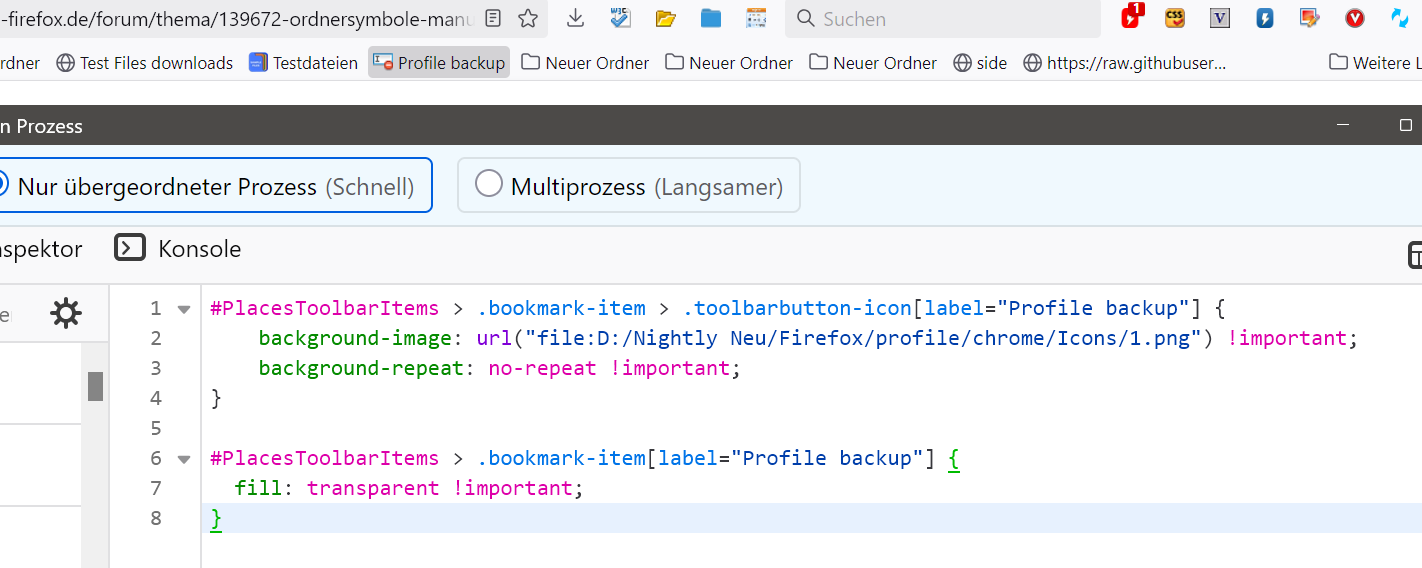Viewport: 1422px width, 568px height.
Task: Open the Profile backup bookmark
Action: 439,63
